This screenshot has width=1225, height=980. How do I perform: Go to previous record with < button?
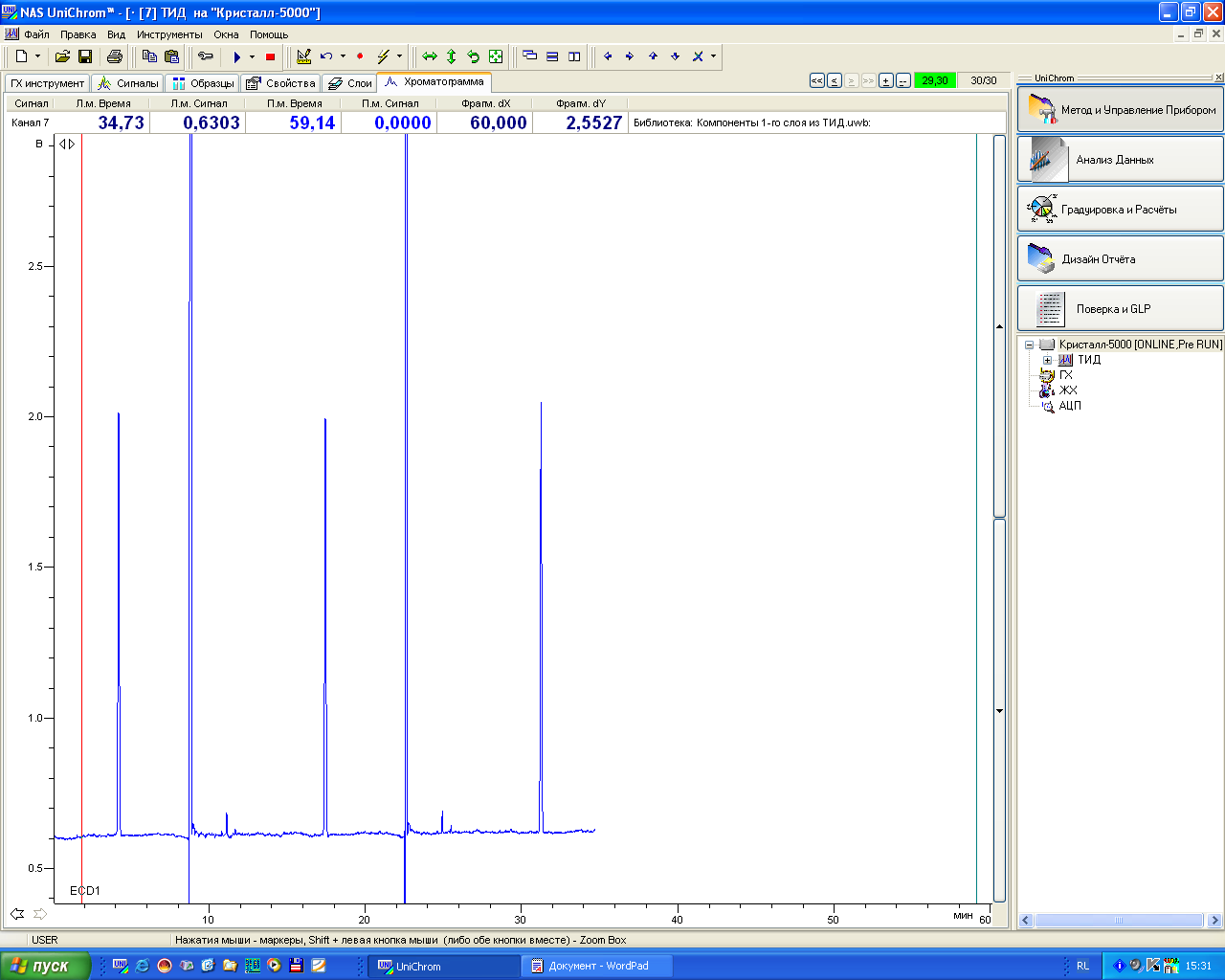click(835, 80)
